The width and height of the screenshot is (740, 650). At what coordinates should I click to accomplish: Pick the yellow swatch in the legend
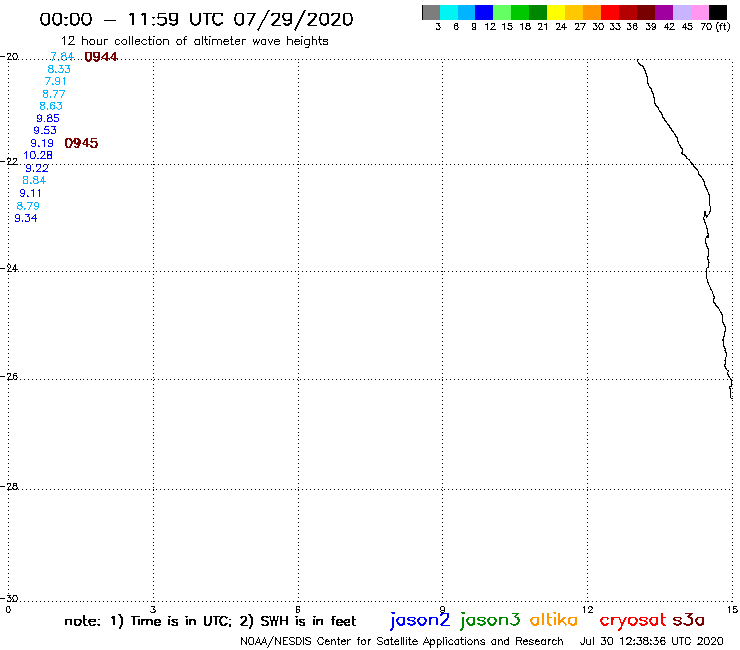(556, 12)
